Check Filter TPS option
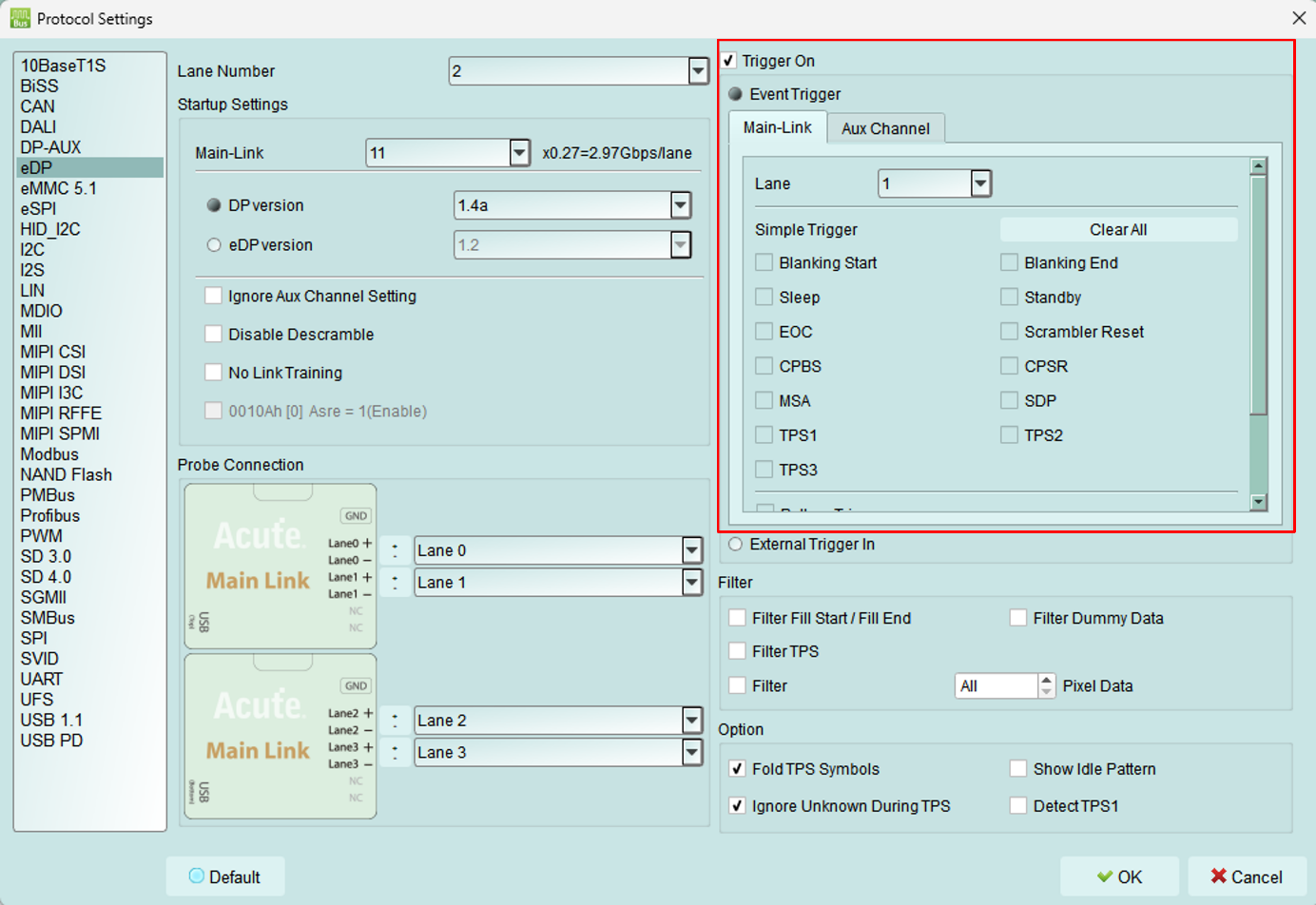The width and height of the screenshot is (1316, 905). click(x=737, y=651)
